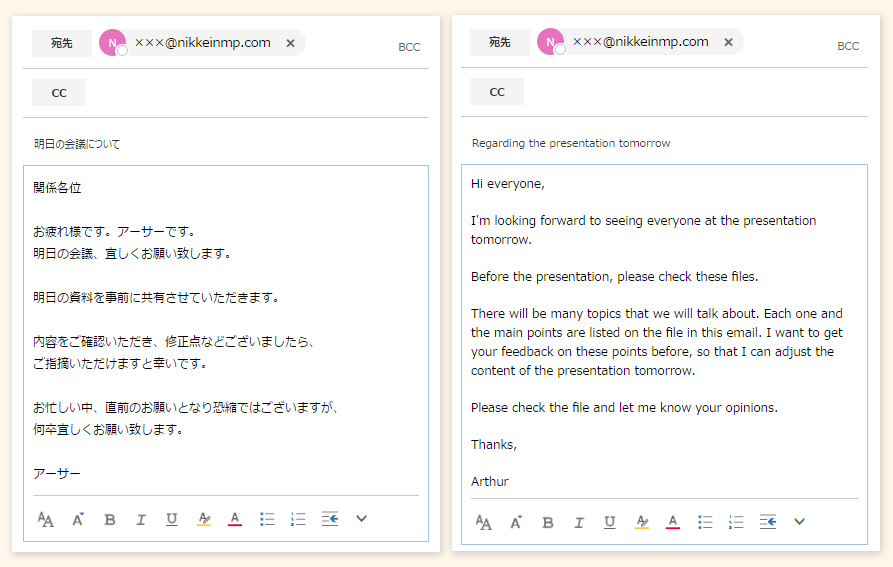Viewport: 893px width, 567px height.
Task: Toggle underline in the Japanese email toolbar
Action: point(172,519)
